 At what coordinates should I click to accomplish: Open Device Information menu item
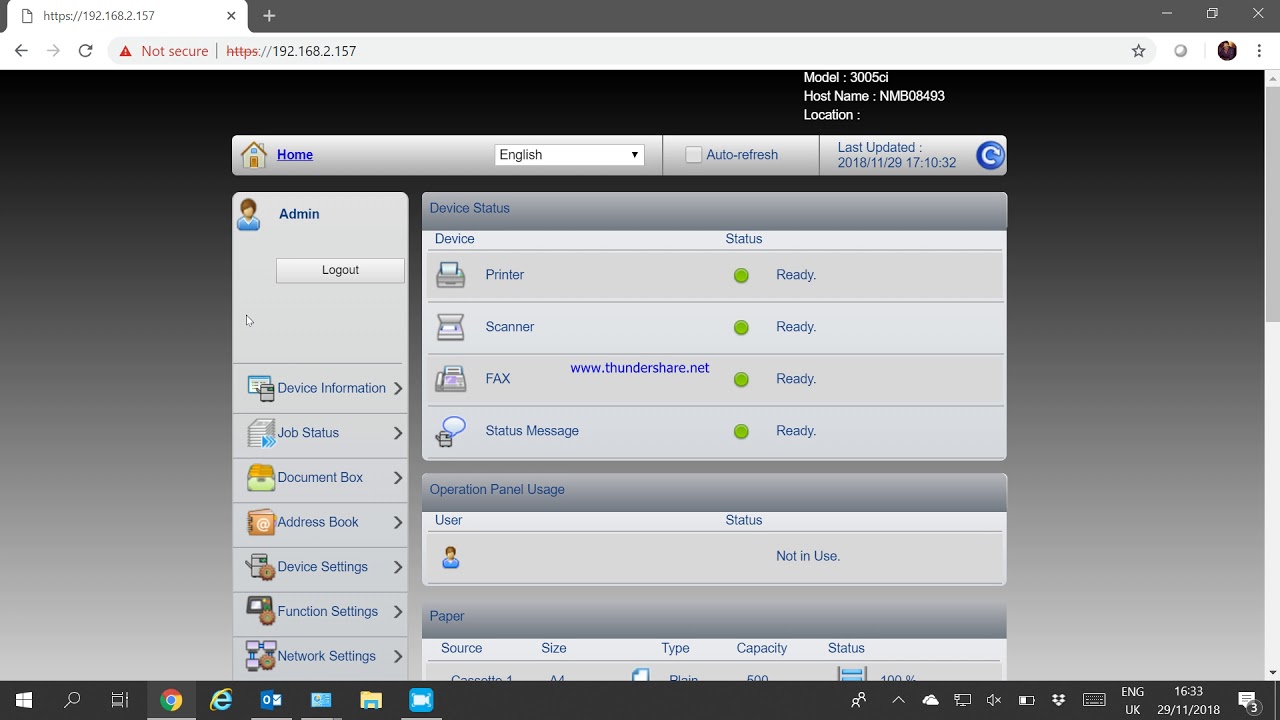[x=320, y=389]
